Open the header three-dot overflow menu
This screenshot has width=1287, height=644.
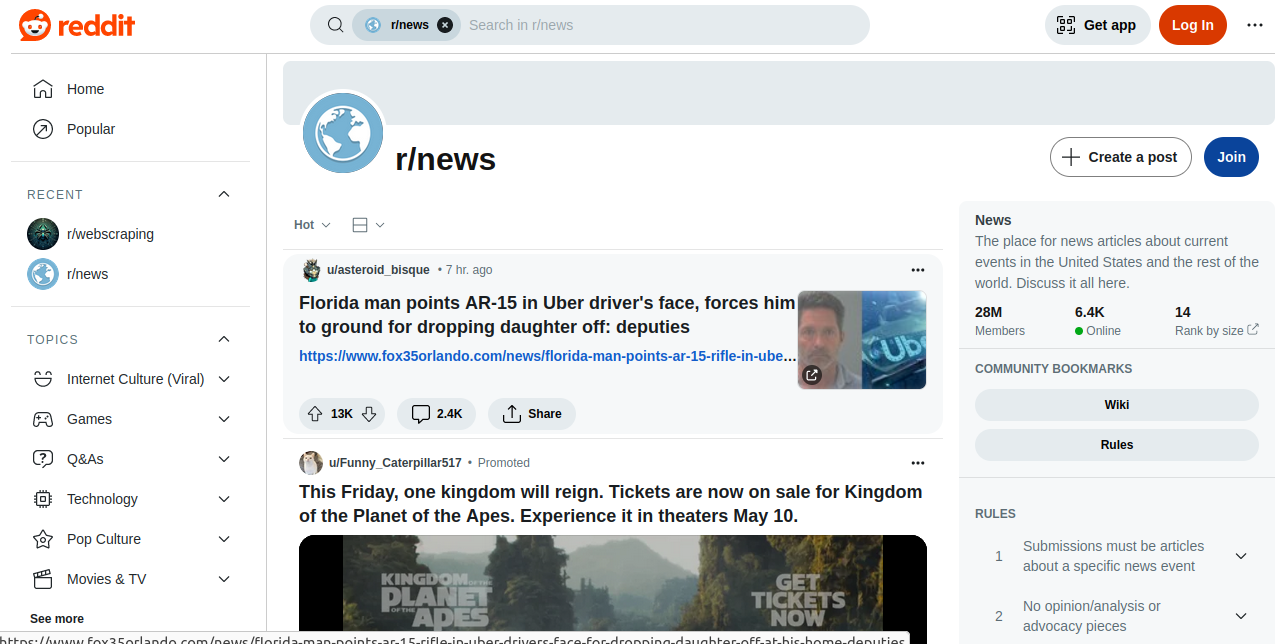pyautogui.click(x=1255, y=25)
